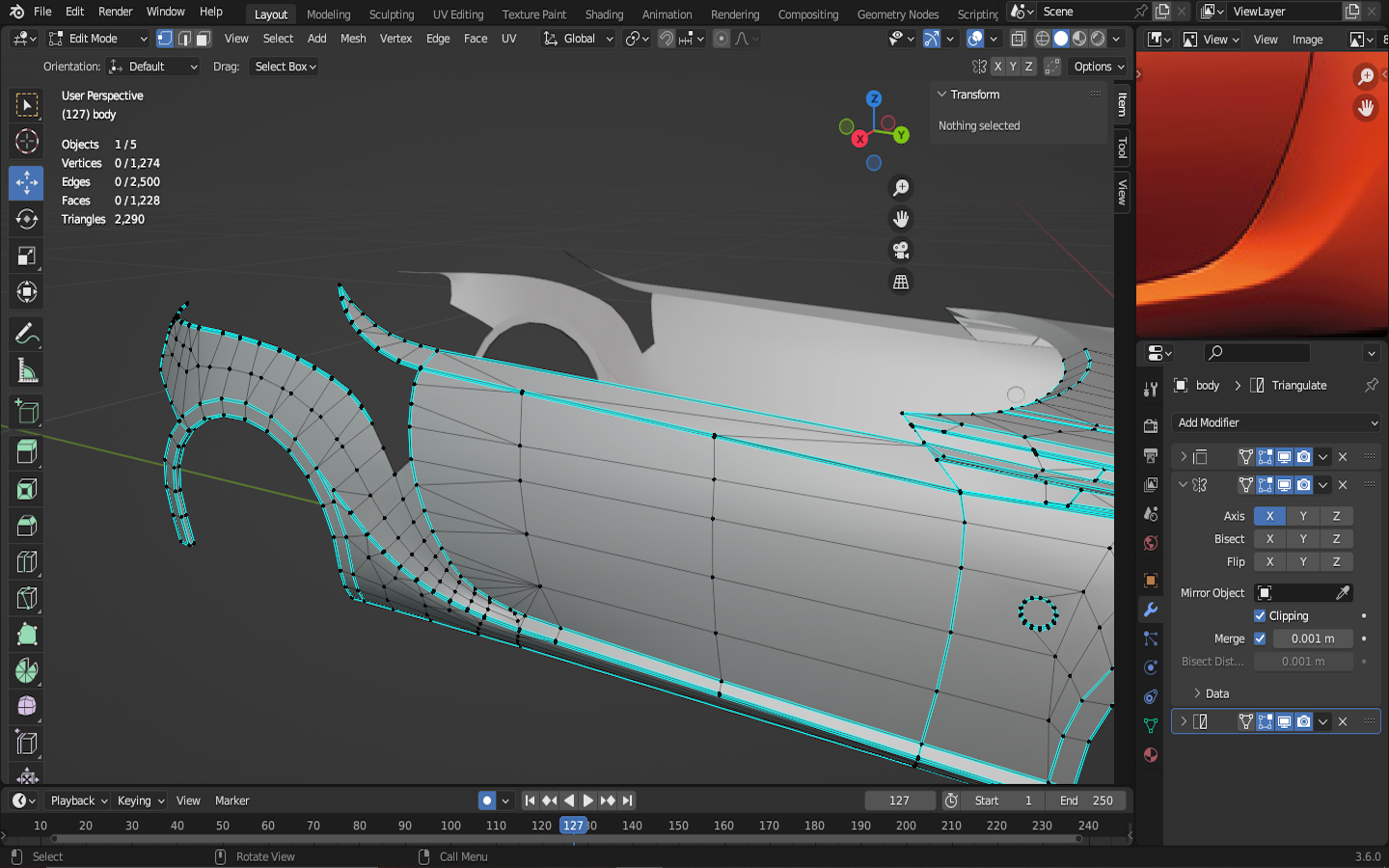This screenshot has height=868, width=1389.
Task: Select the Rotate tool
Action: 26,219
